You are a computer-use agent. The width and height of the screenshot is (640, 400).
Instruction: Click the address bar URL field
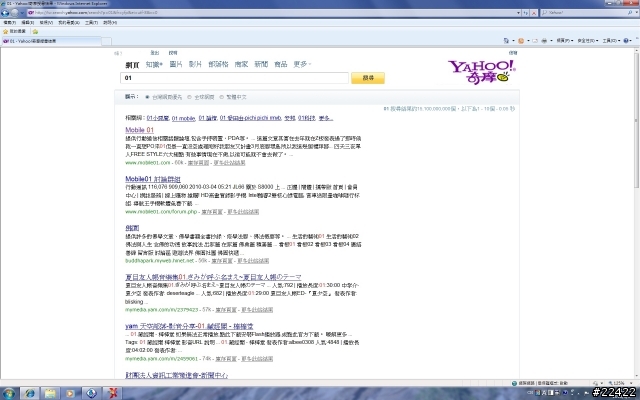[271, 13]
